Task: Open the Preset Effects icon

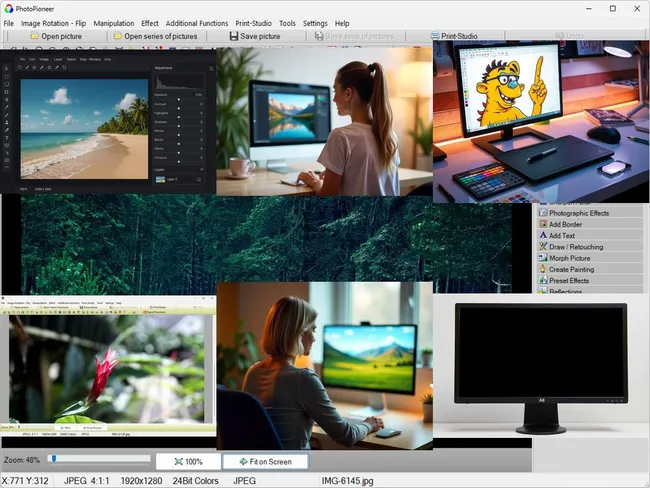Action: [x=542, y=281]
